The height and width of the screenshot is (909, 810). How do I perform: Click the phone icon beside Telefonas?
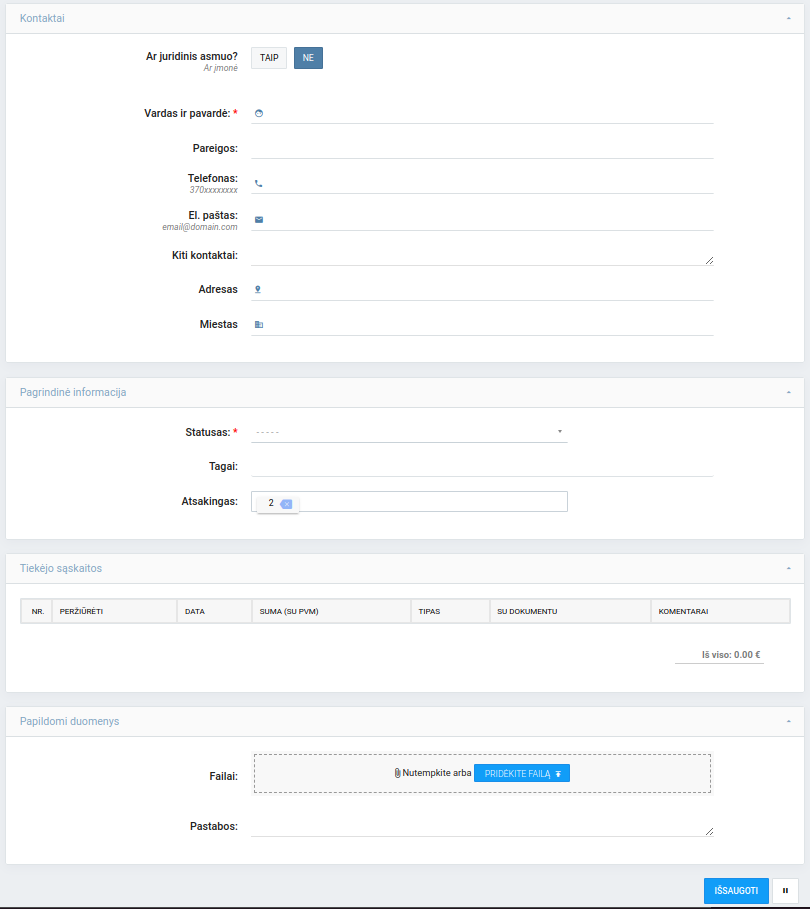[259, 183]
